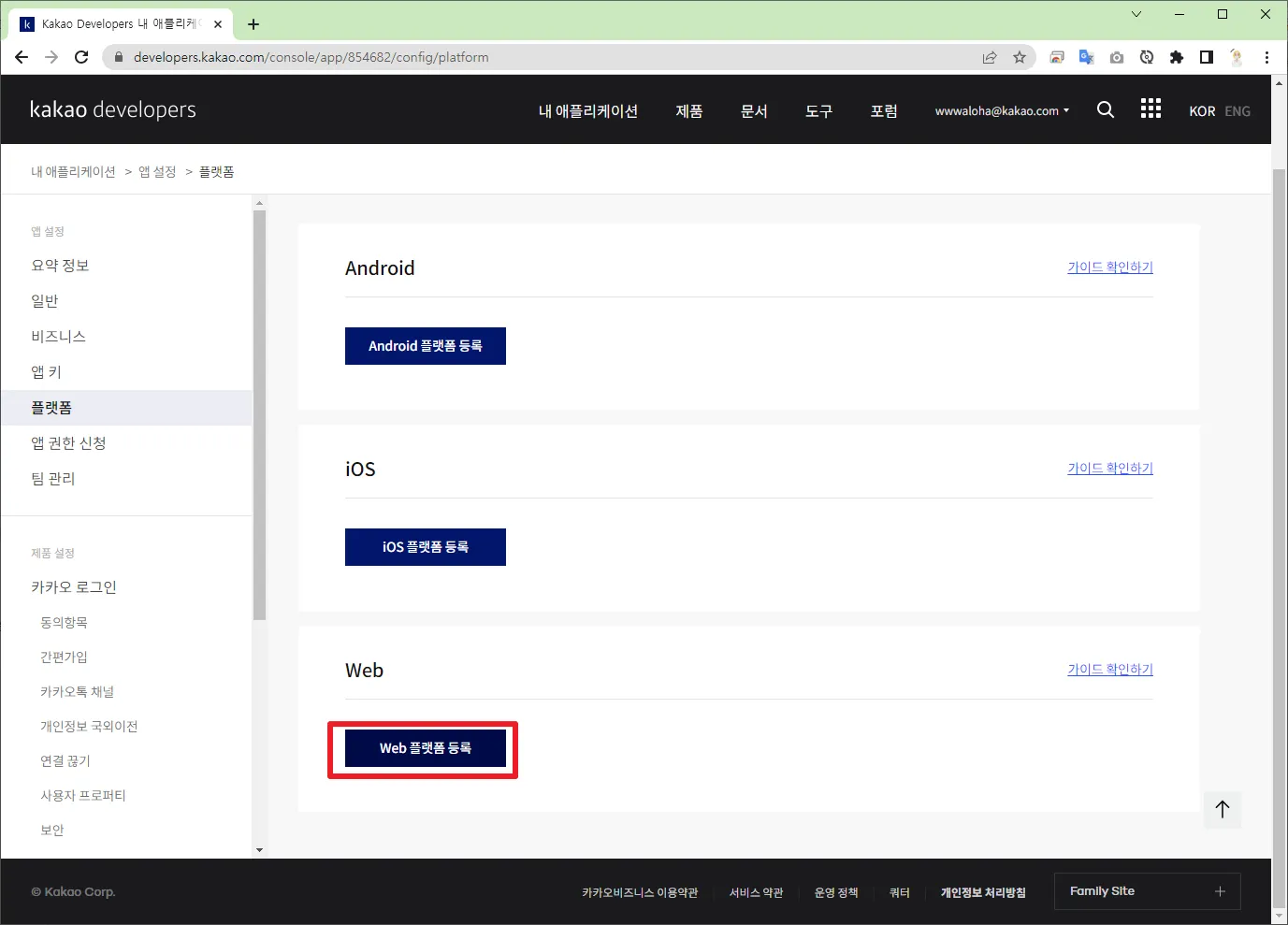1288x925 pixels.
Task: Reload the Kakao Developers page
Action: point(81,57)
